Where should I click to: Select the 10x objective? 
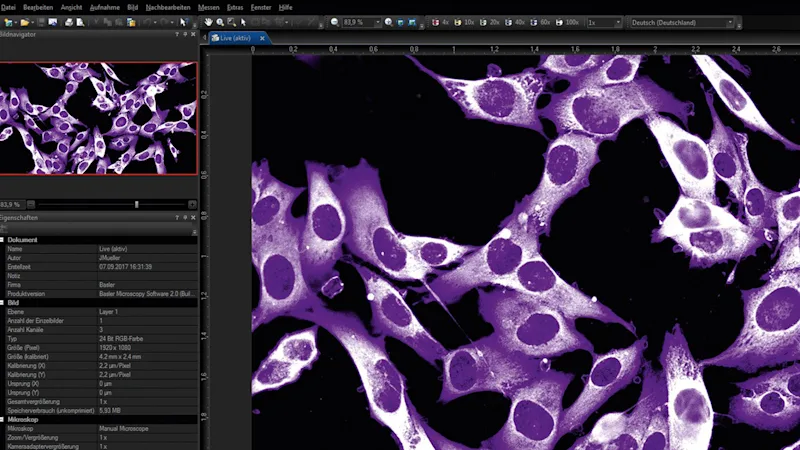[464, 22]
